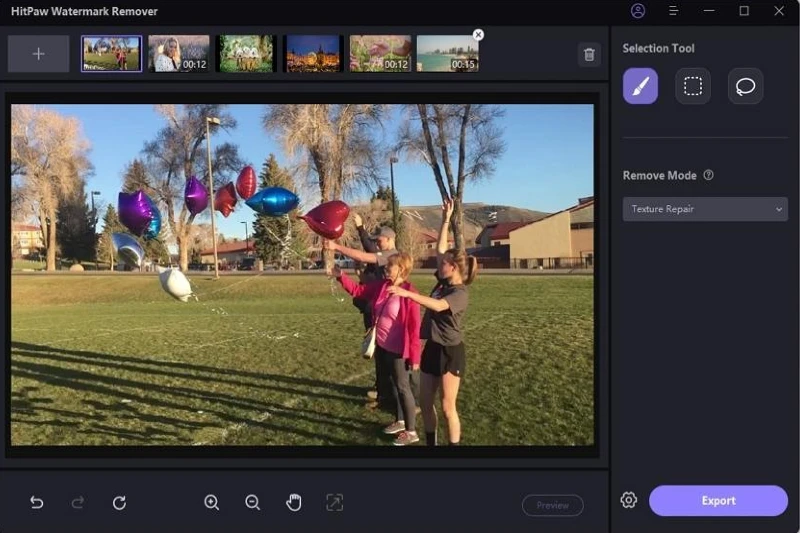Open settings with the gear icon
This screenshot has width=800, height=533.
click(x=628, y=500)
